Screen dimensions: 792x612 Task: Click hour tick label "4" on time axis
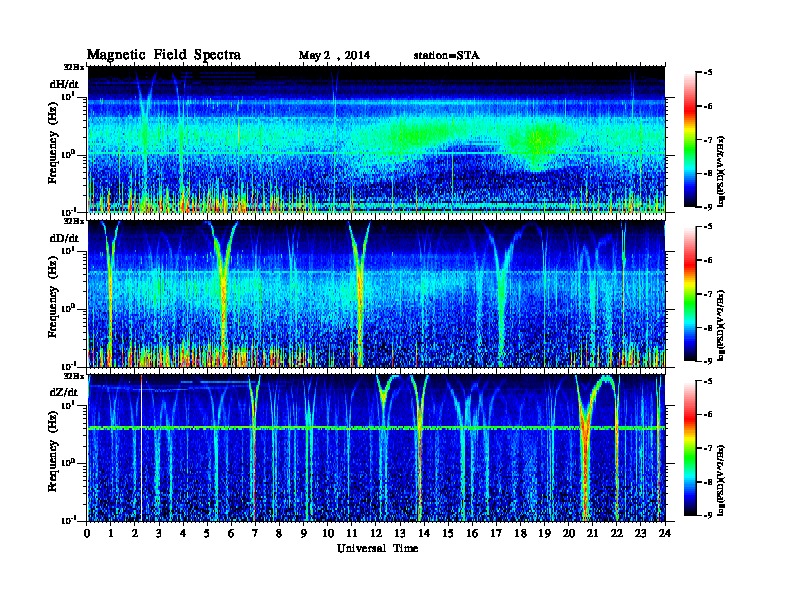[183, 534]
